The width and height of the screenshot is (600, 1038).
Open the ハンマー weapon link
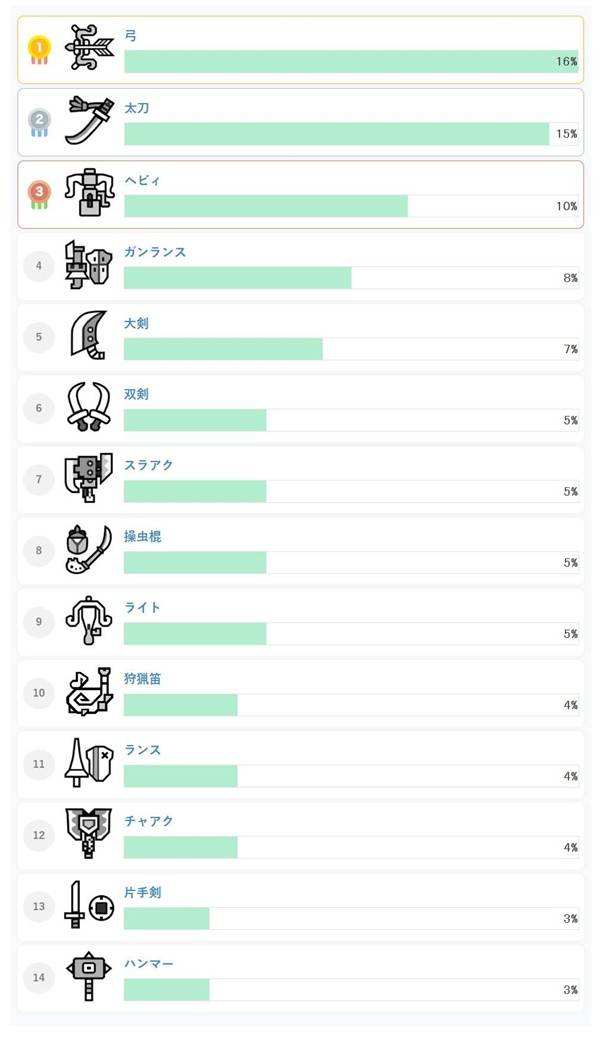pyautogui.click(x=148, y=963)
